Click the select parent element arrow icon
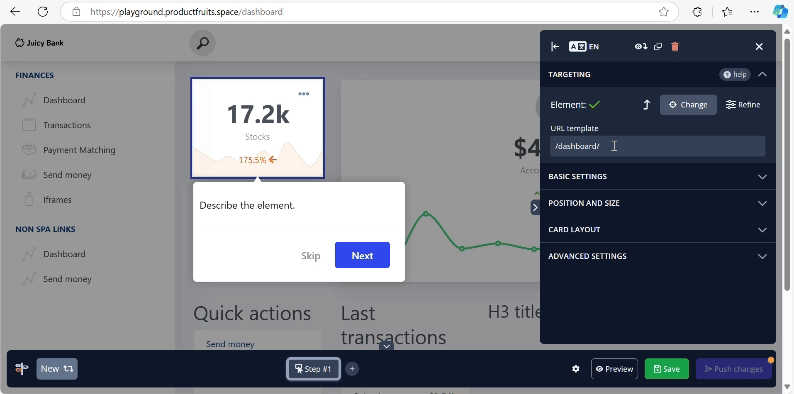The height and width of the screenshot is (394, 794). [647, 105]
